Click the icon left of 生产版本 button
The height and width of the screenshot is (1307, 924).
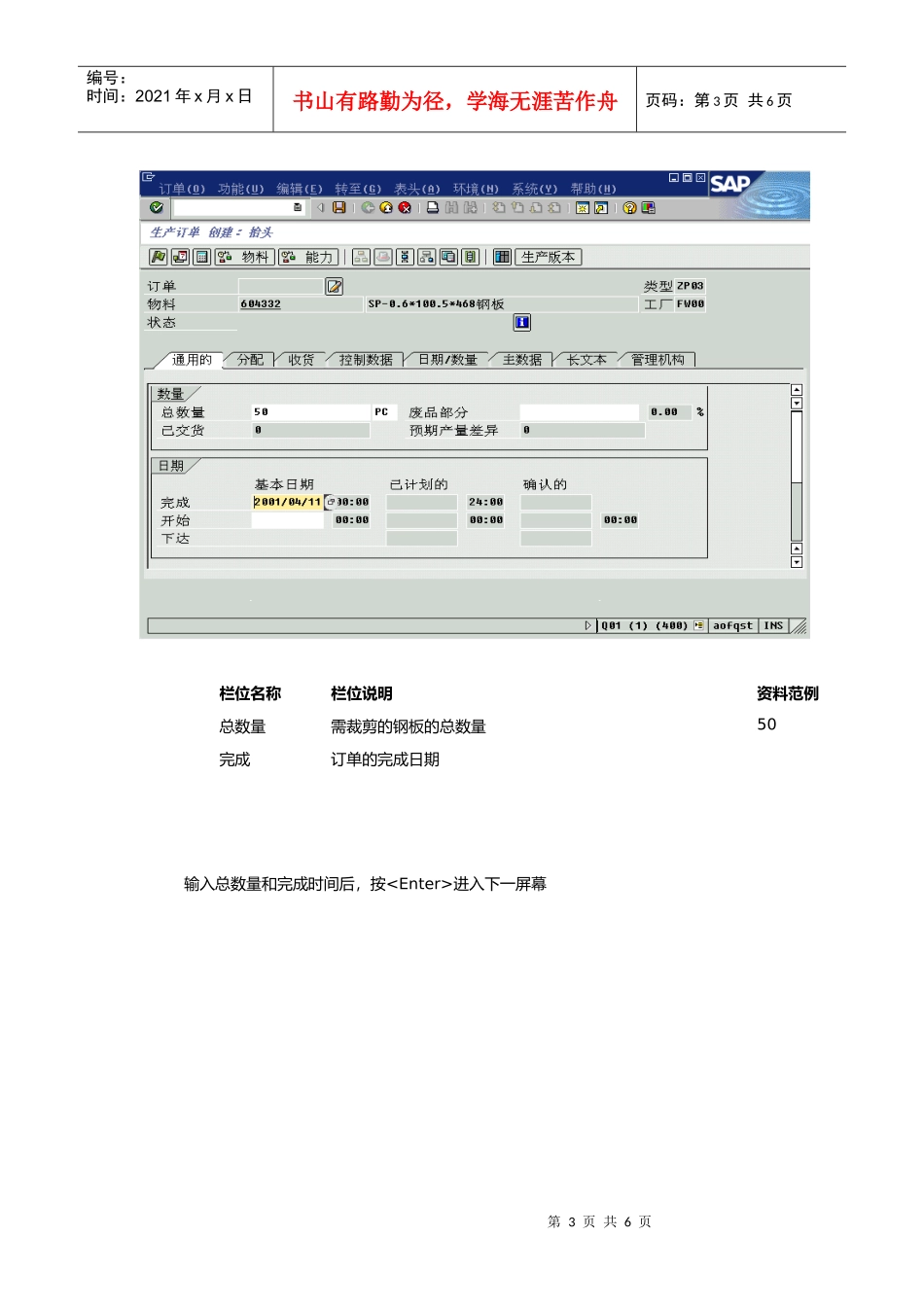pyautogui.click(x=502, y=257)
